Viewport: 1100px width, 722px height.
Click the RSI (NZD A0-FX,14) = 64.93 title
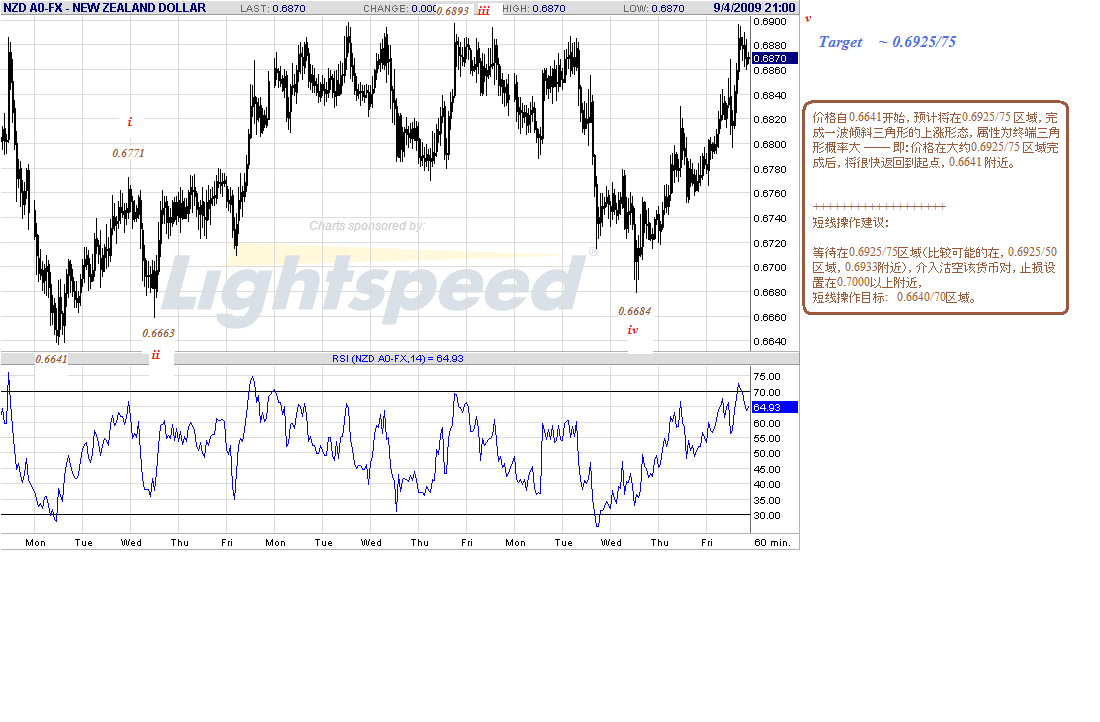point(398,359)
